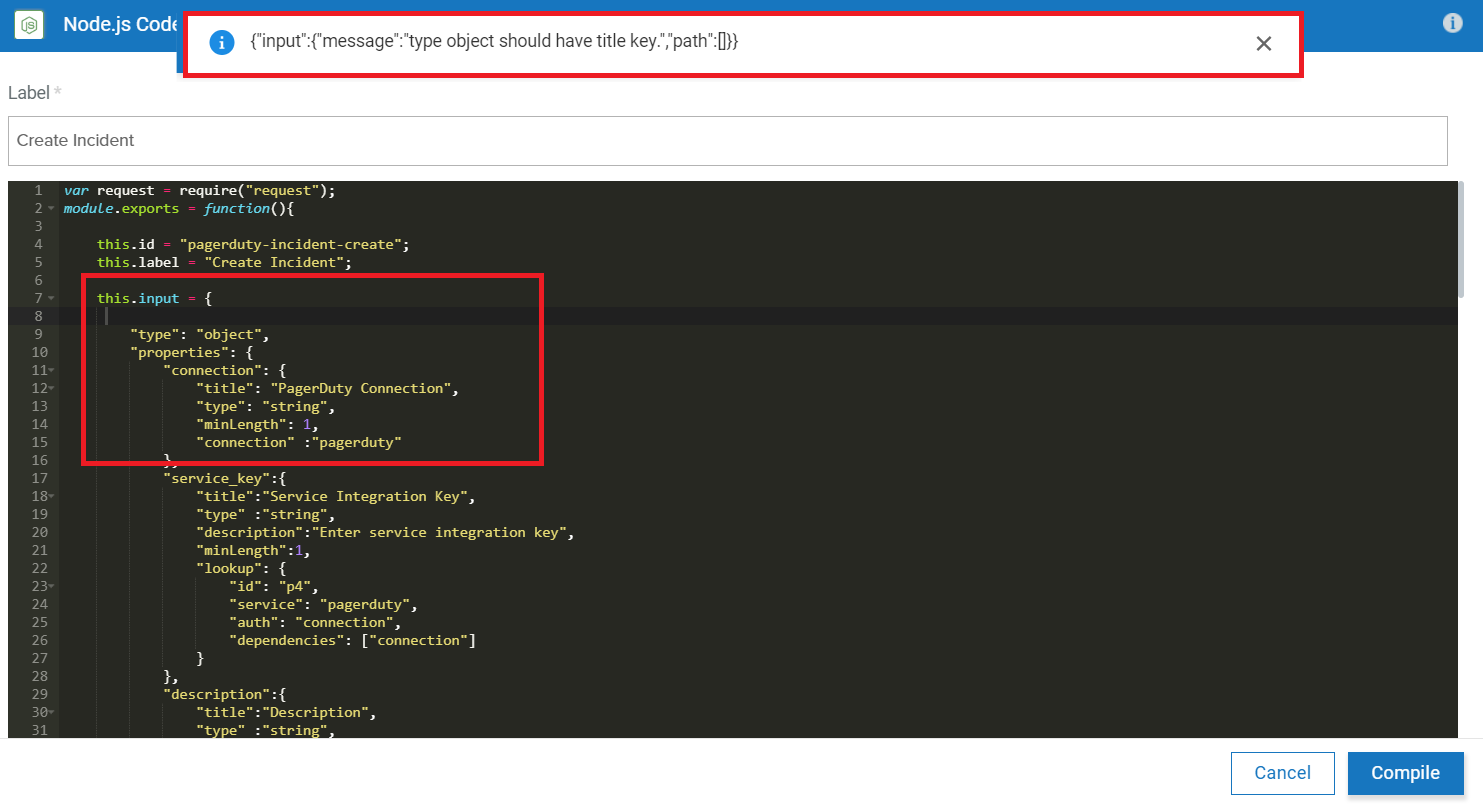
Task: Click "Enter service integration key" text
Action: click(x=440, y=532)
